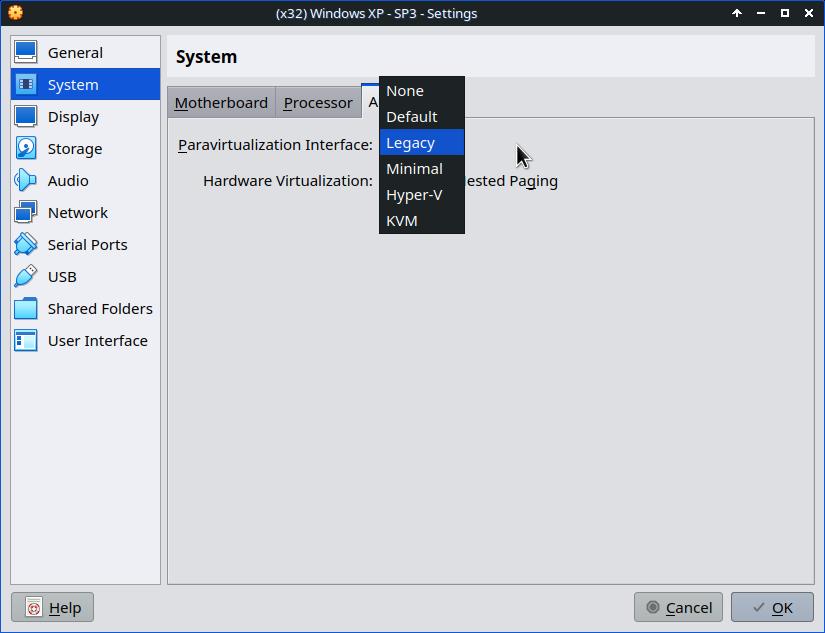Viewport: 825px width, 633px height.
Task: Click the General monitor icon
Action: pos(26,53)
